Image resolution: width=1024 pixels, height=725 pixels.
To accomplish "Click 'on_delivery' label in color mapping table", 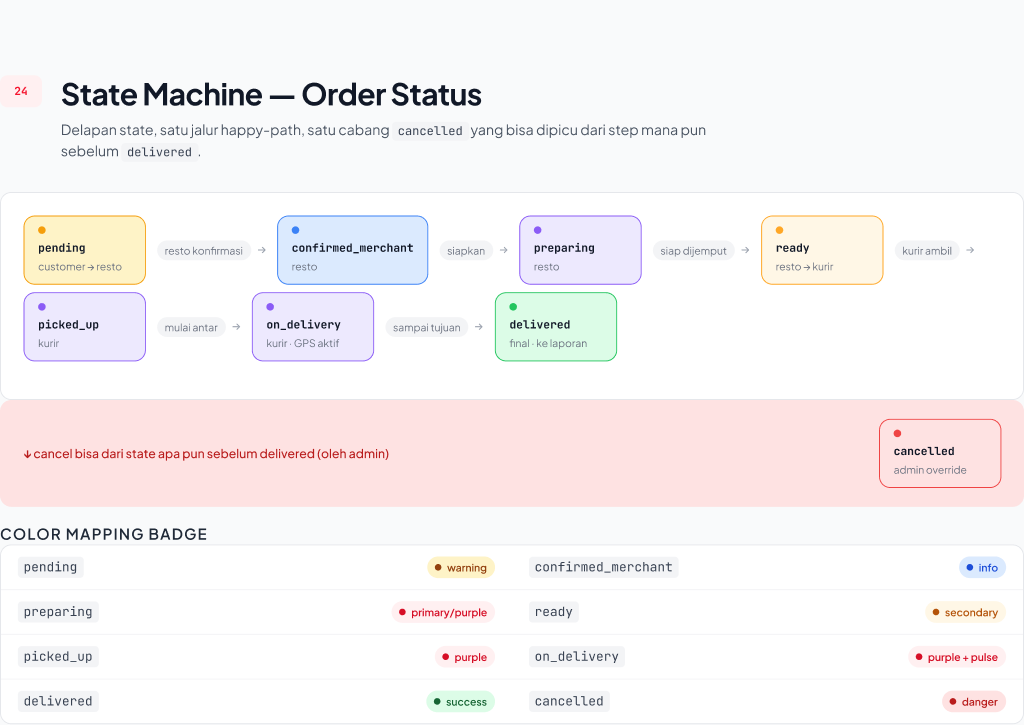I will point(577,656).
